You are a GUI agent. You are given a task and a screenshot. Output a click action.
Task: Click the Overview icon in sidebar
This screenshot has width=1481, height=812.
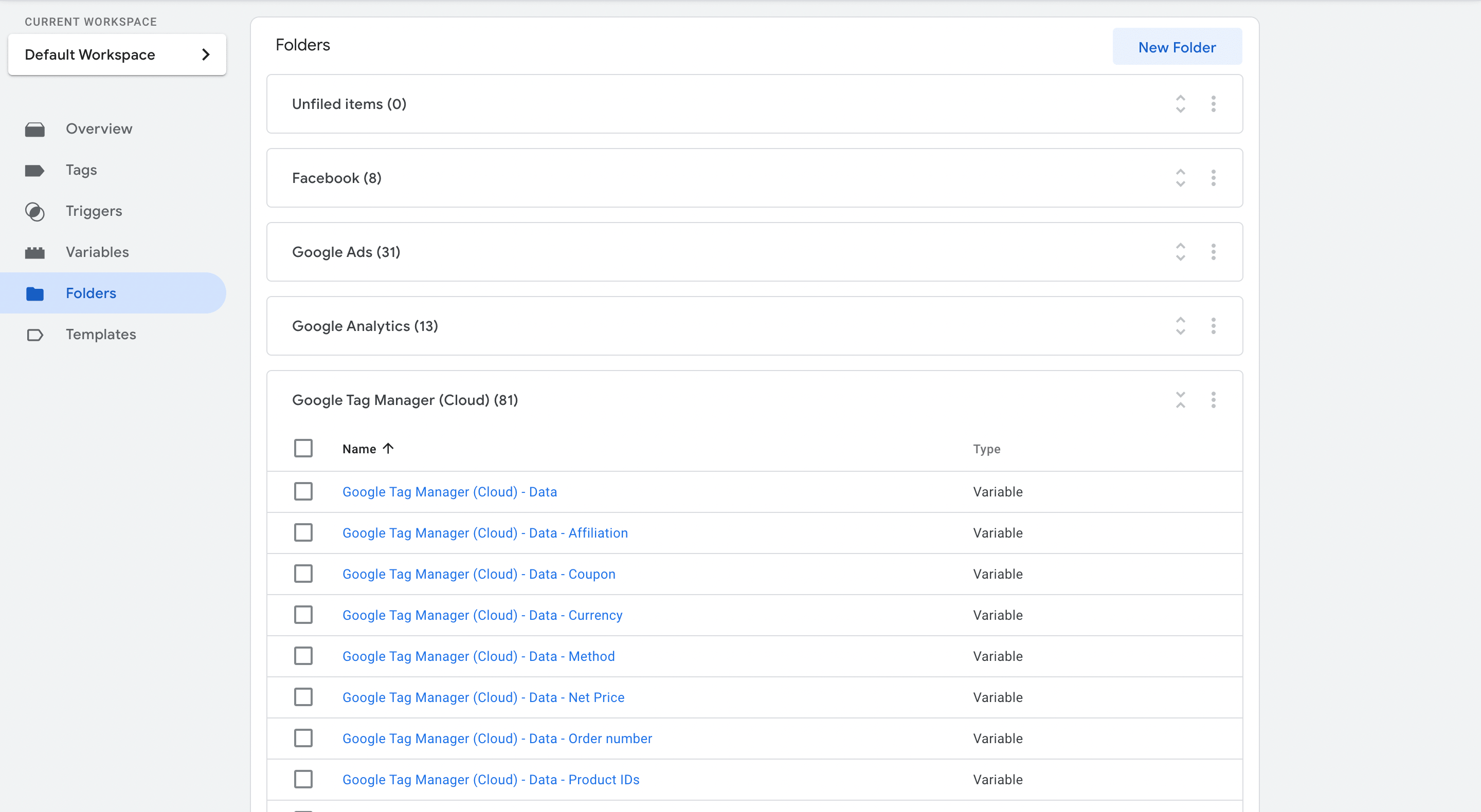pos(34,130)
